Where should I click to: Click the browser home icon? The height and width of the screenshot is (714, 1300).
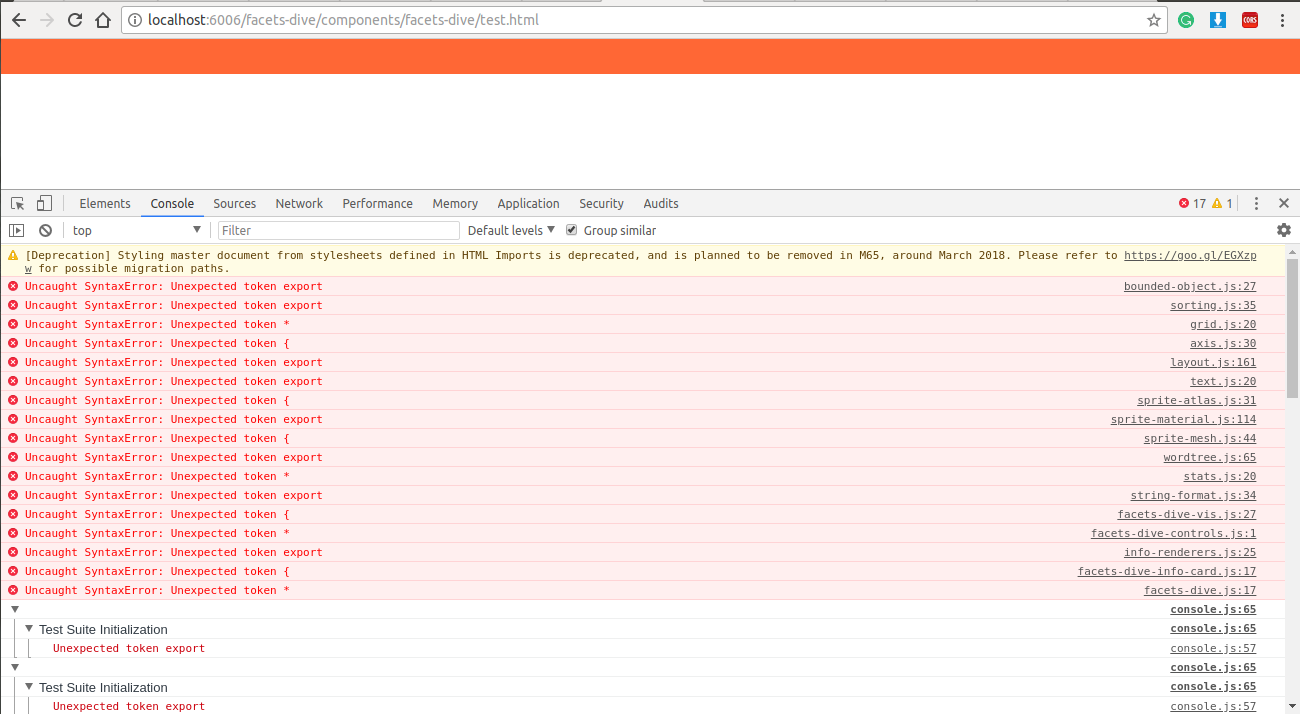[x=103, y=19]
